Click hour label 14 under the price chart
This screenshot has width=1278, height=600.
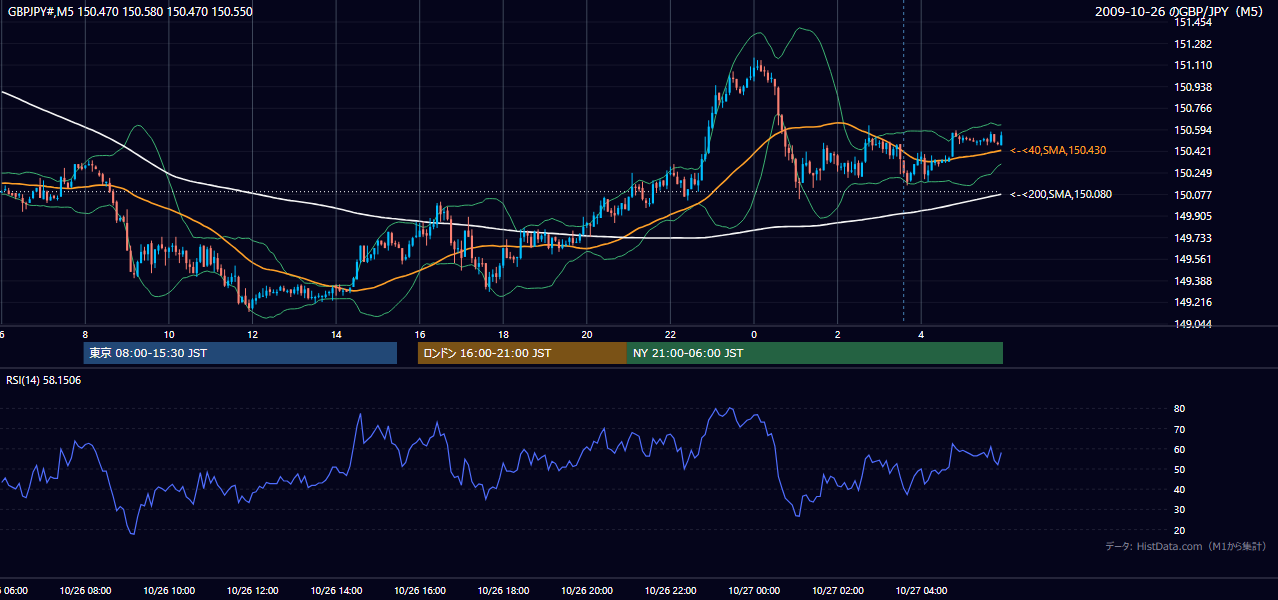click(336, 334)
